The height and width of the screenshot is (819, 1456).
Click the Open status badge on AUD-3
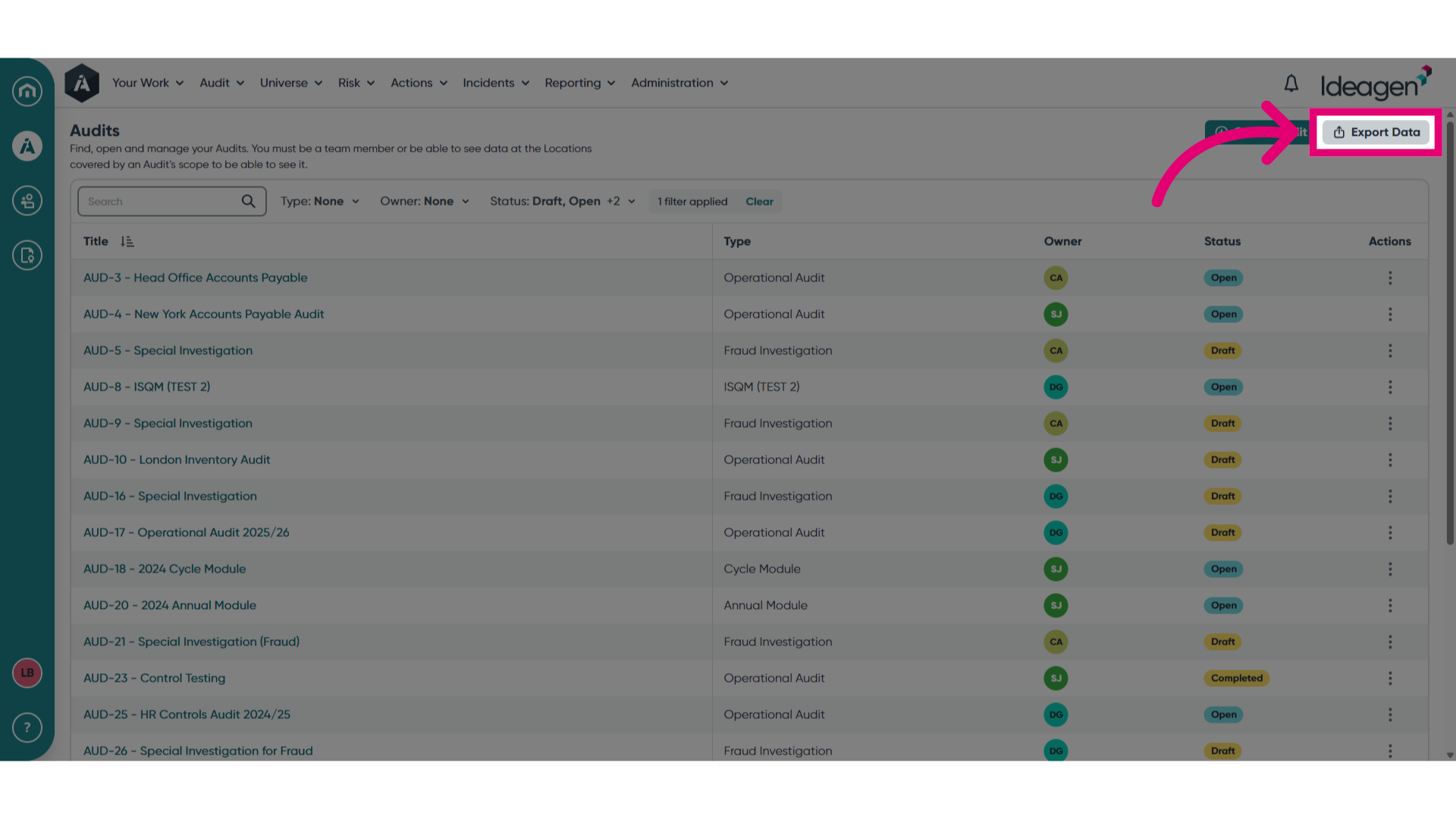click(x=1223, y=278)
